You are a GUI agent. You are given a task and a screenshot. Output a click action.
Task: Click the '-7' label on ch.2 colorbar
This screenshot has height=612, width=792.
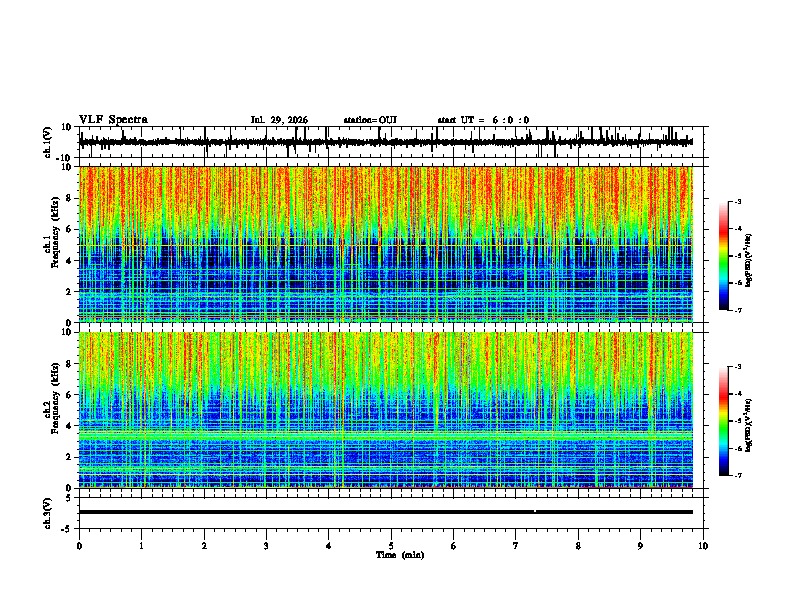[738, 475]
